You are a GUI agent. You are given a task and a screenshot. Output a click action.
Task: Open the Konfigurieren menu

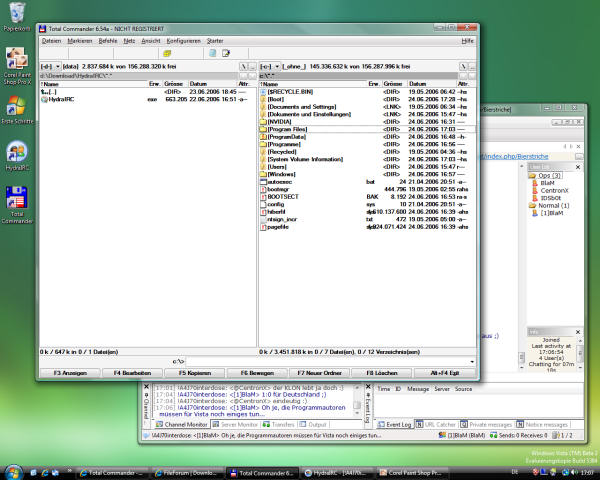tap(183, 41)
